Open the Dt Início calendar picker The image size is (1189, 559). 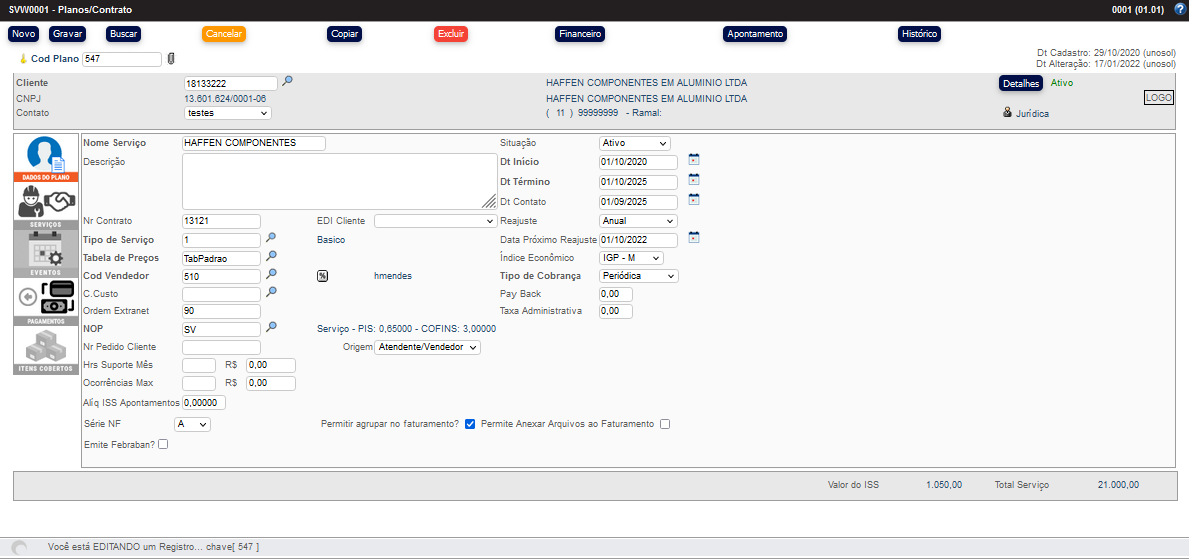coord(694,160)
